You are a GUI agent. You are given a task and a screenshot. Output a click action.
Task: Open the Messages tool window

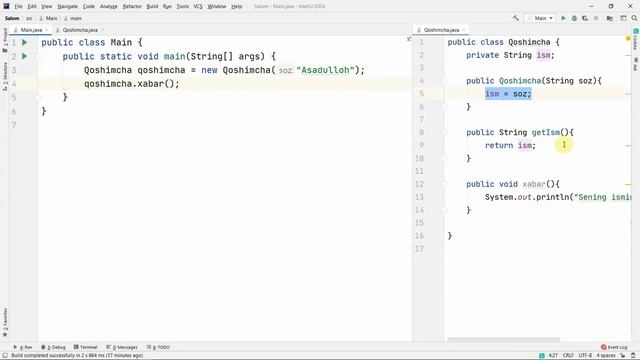click(x=122, y=347)
